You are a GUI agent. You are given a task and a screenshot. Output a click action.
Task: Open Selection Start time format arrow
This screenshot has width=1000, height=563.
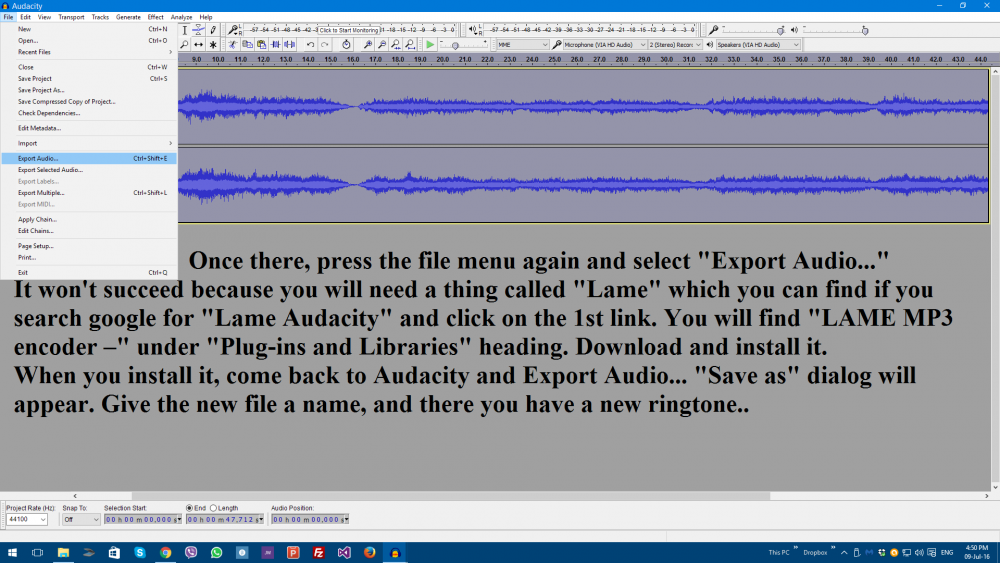(179, 520)
